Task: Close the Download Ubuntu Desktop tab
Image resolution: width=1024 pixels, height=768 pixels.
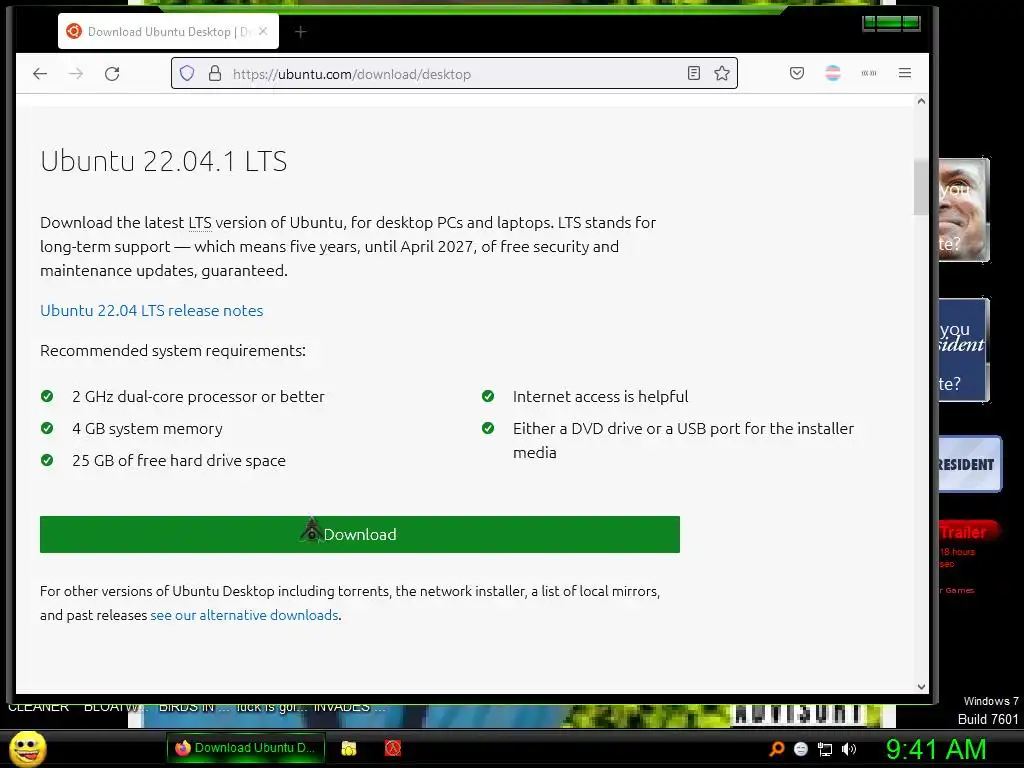Action: tap(263, 31)
